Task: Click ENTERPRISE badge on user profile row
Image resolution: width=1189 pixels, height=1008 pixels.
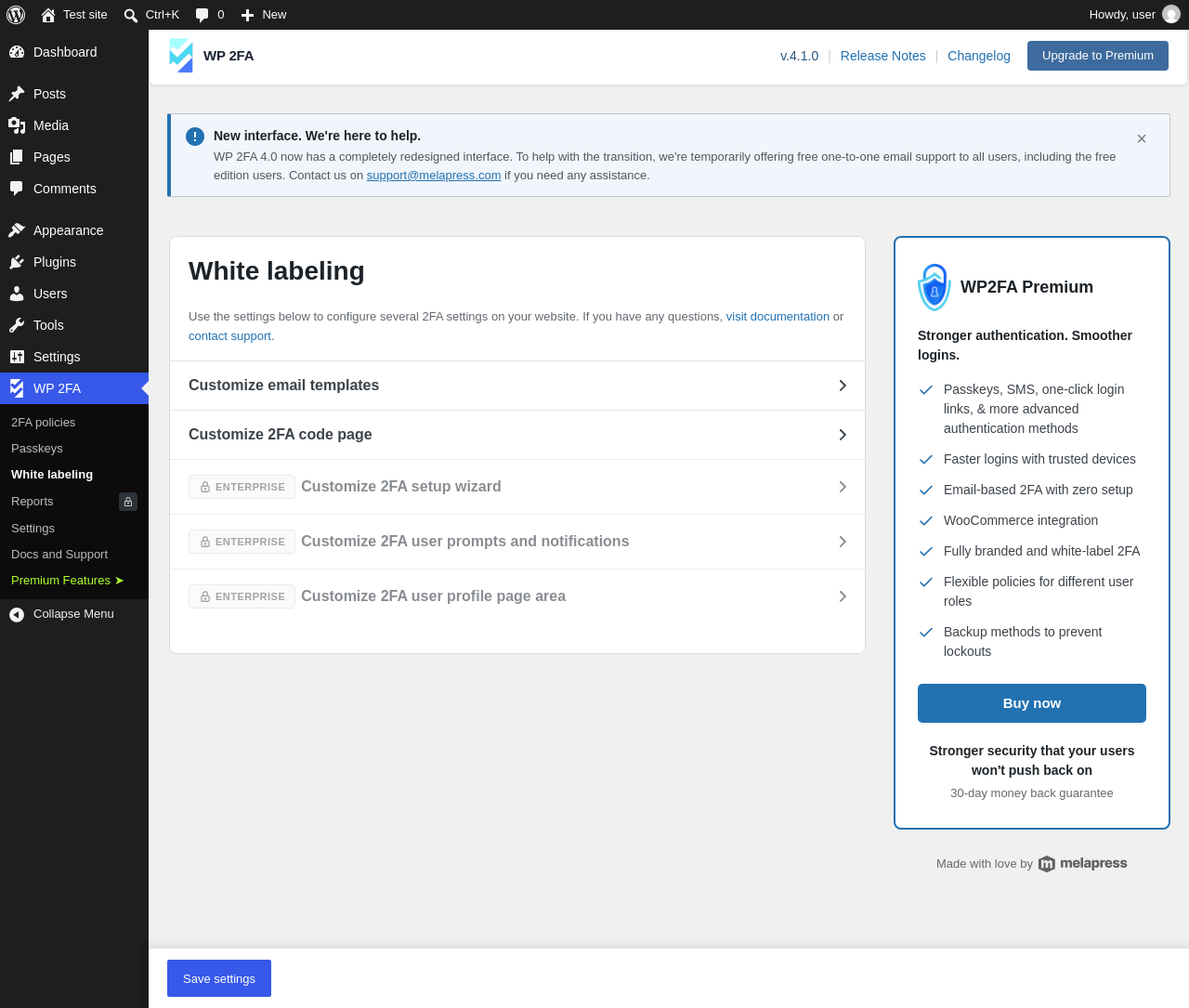Action: click(x=242, y=596)
